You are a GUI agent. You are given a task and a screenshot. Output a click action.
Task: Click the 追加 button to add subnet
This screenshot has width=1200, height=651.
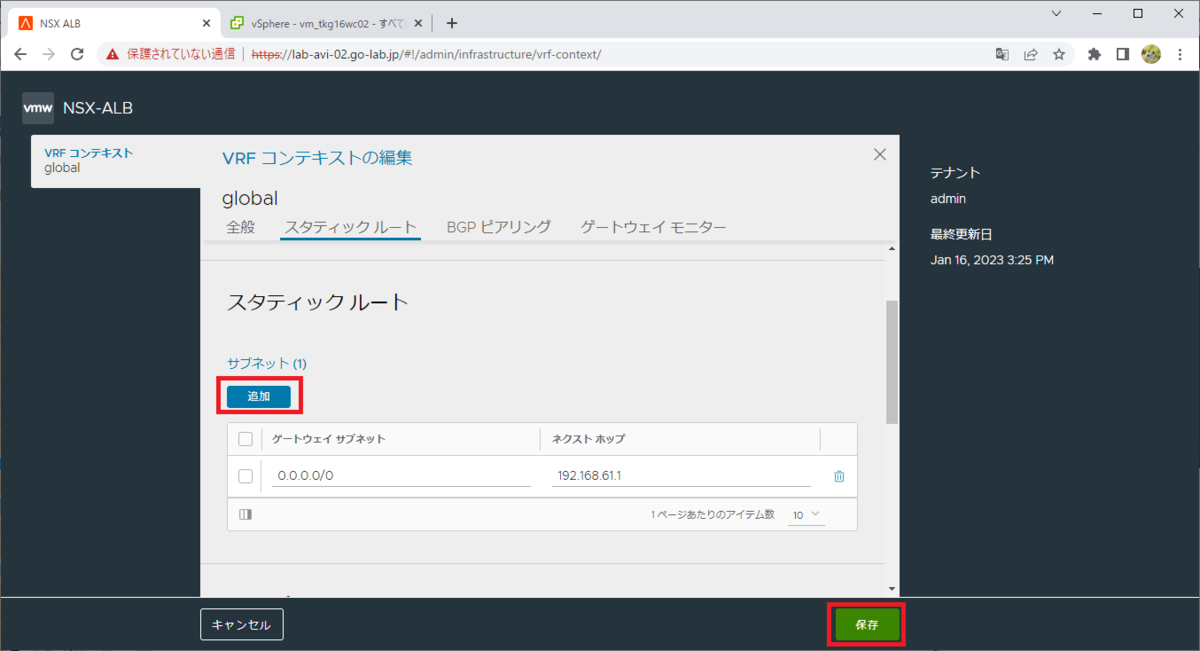[x=259, y=396]
